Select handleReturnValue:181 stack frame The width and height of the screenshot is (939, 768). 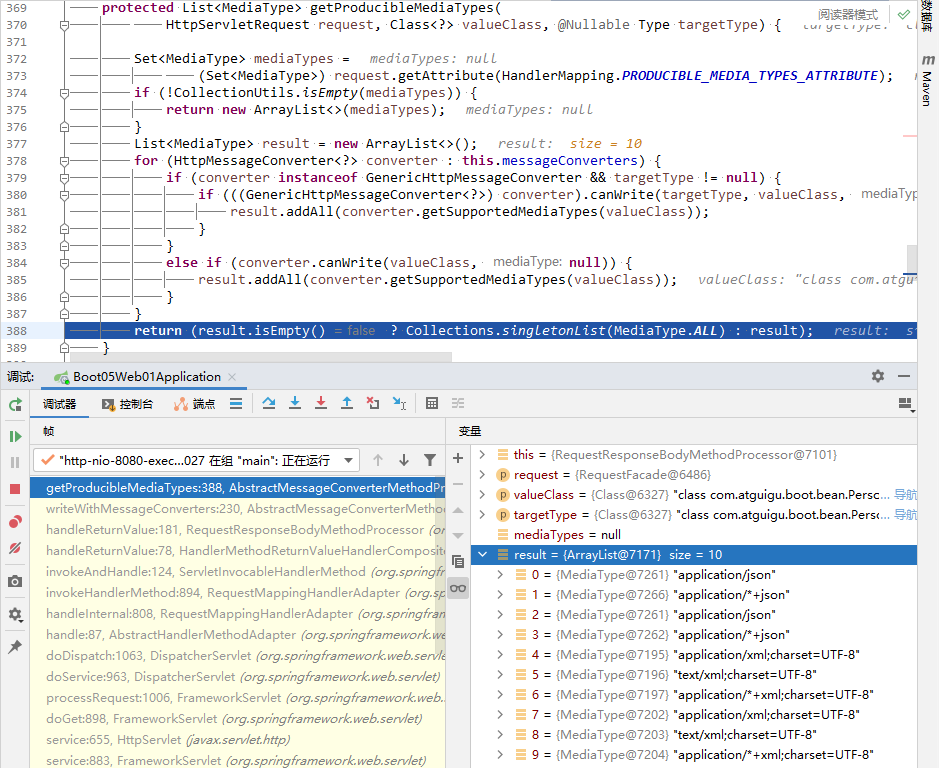(x=238, y=530)
